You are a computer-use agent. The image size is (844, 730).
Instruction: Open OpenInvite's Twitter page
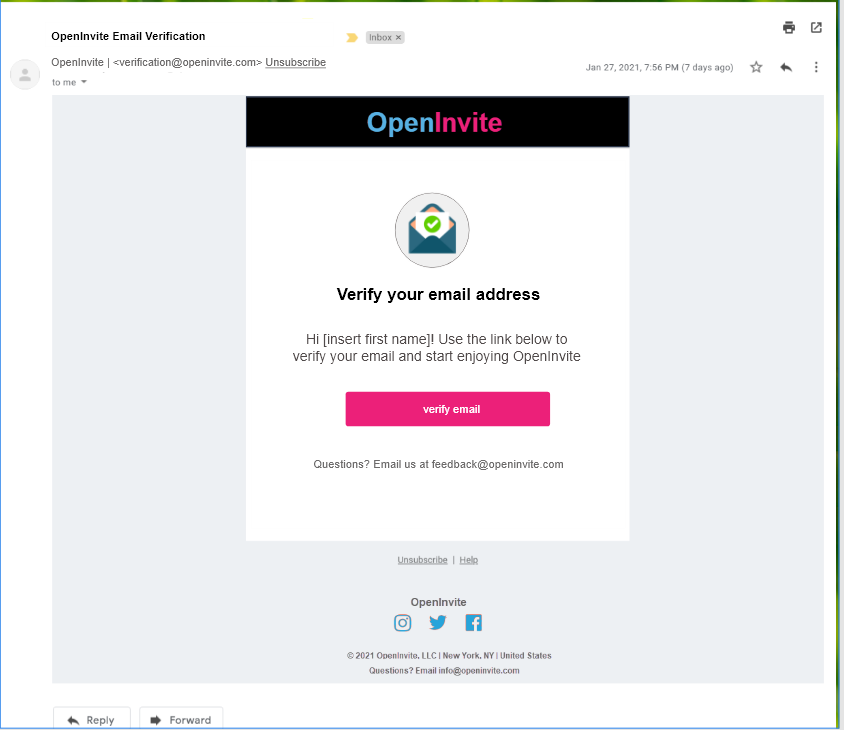[x=438, y=623]
